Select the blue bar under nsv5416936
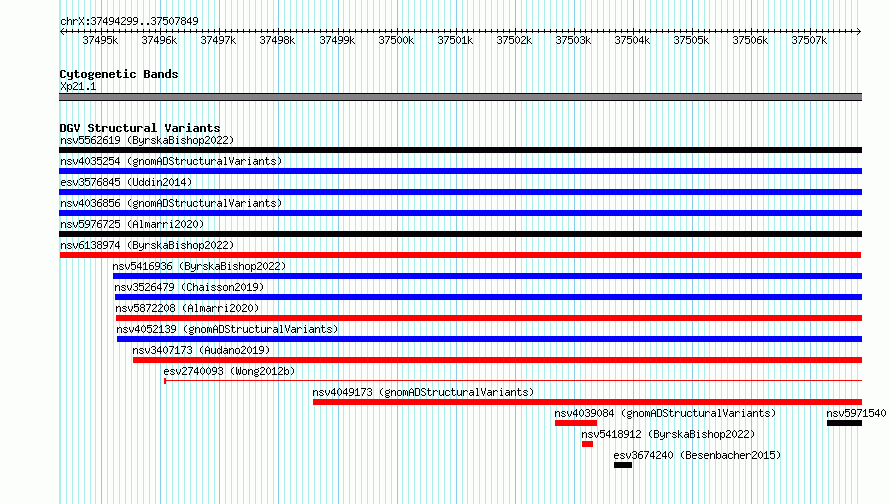Screen dimensions: 890x504 pyautogui.click(x=487, y=276)
